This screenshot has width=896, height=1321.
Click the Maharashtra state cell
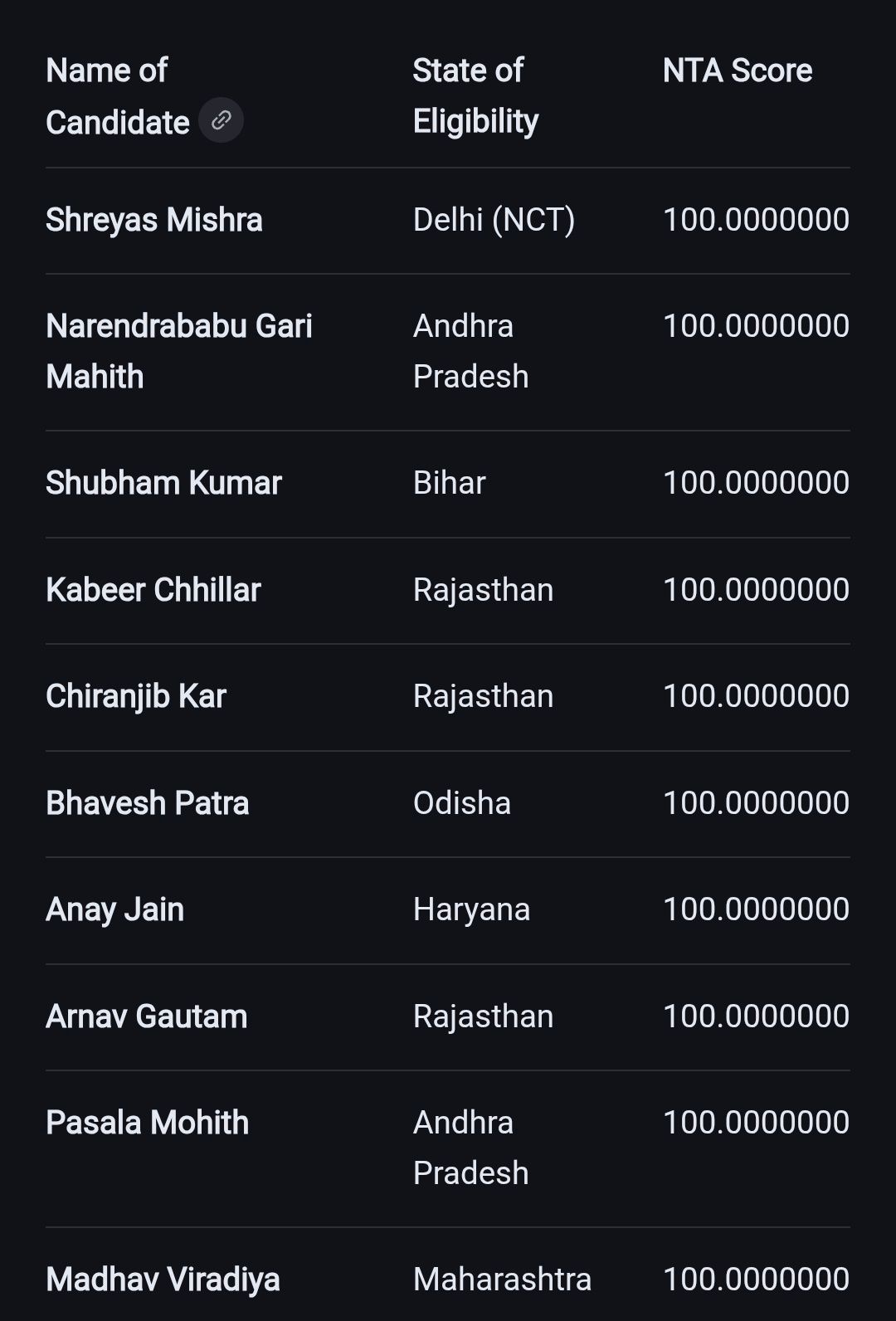(502, 1280)
